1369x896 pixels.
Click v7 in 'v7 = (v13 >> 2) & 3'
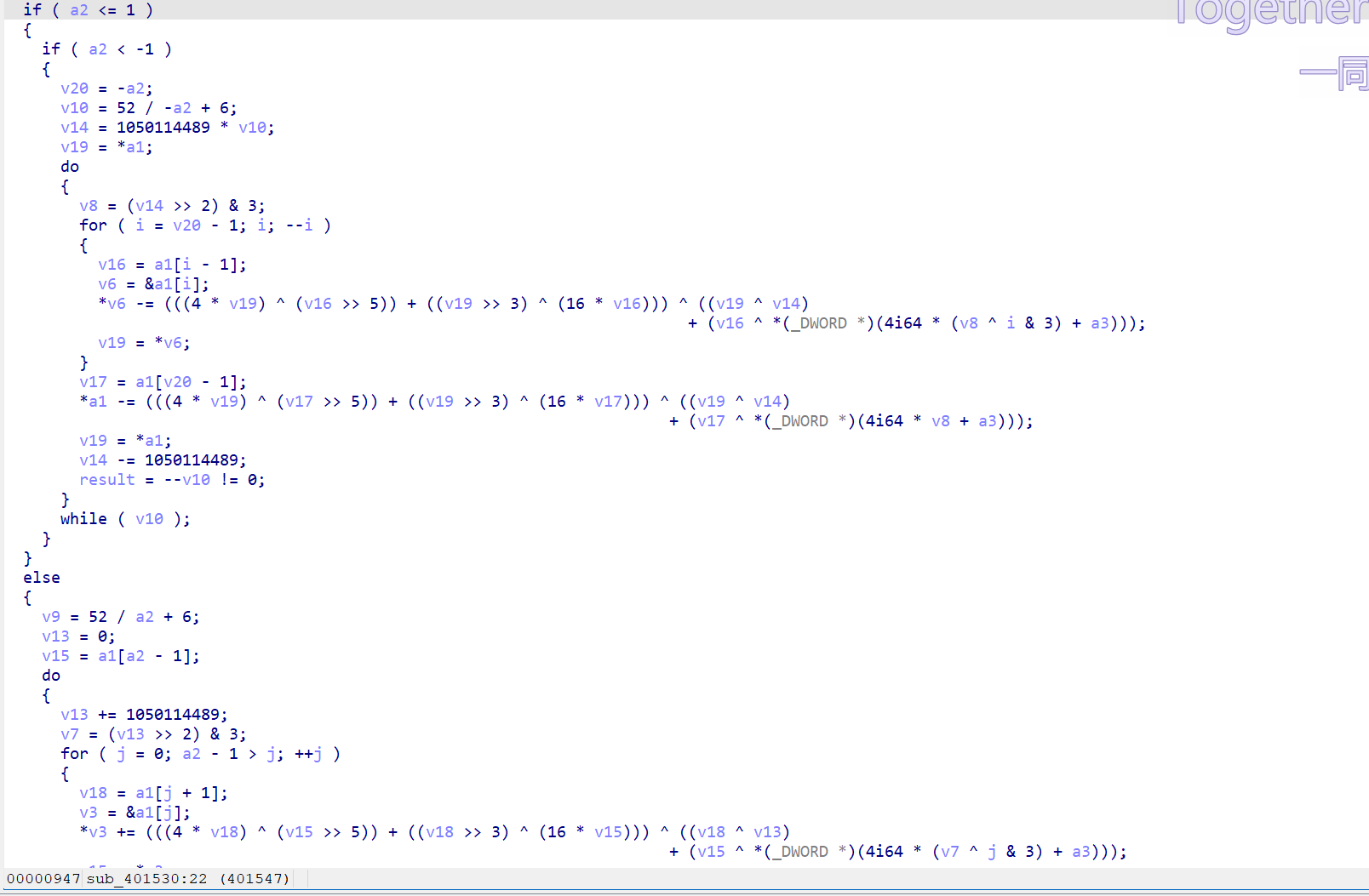click(x=70, y=734)
